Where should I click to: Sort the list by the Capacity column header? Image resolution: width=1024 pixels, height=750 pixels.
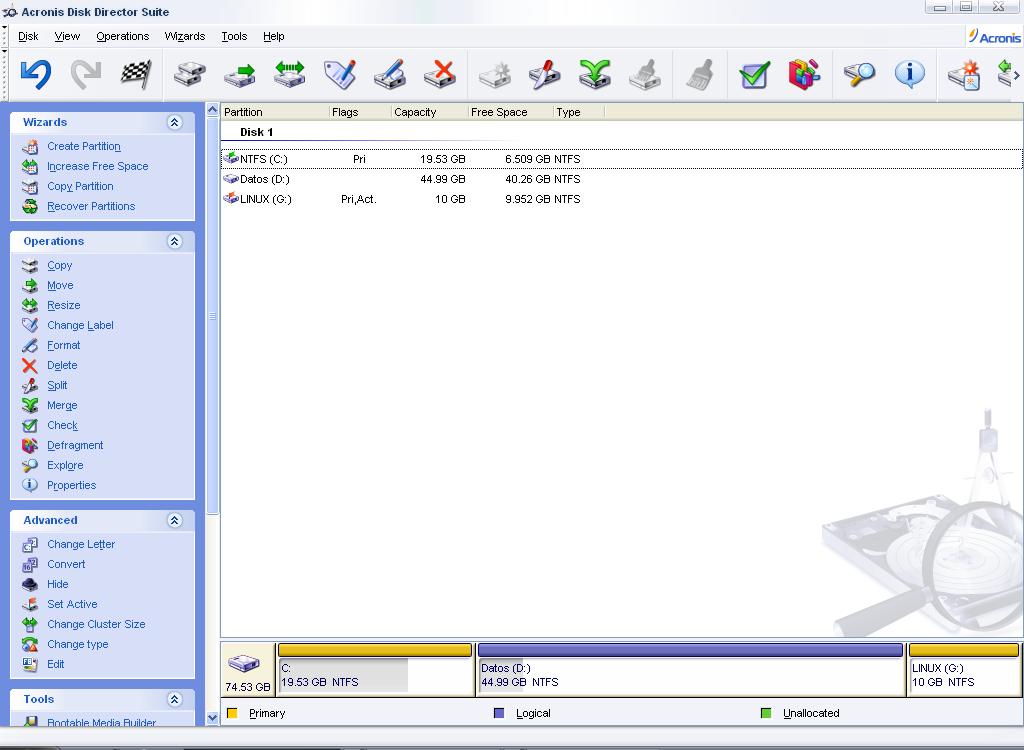[x=429, y=112]
